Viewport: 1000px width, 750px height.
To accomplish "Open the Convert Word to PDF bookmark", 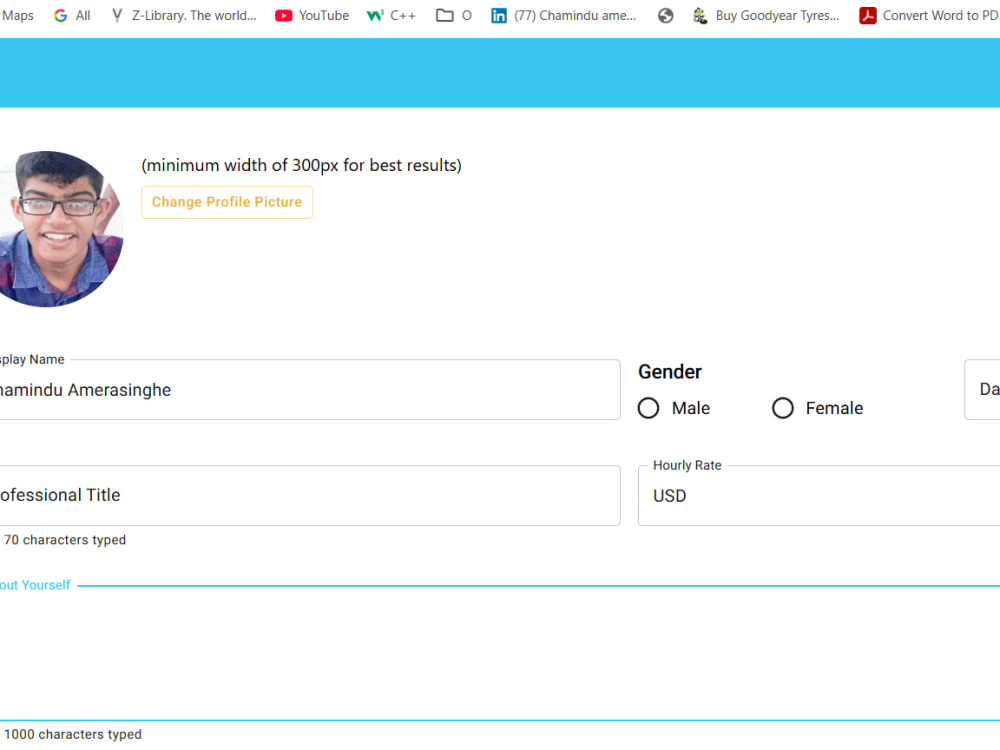I will (929, 15).
